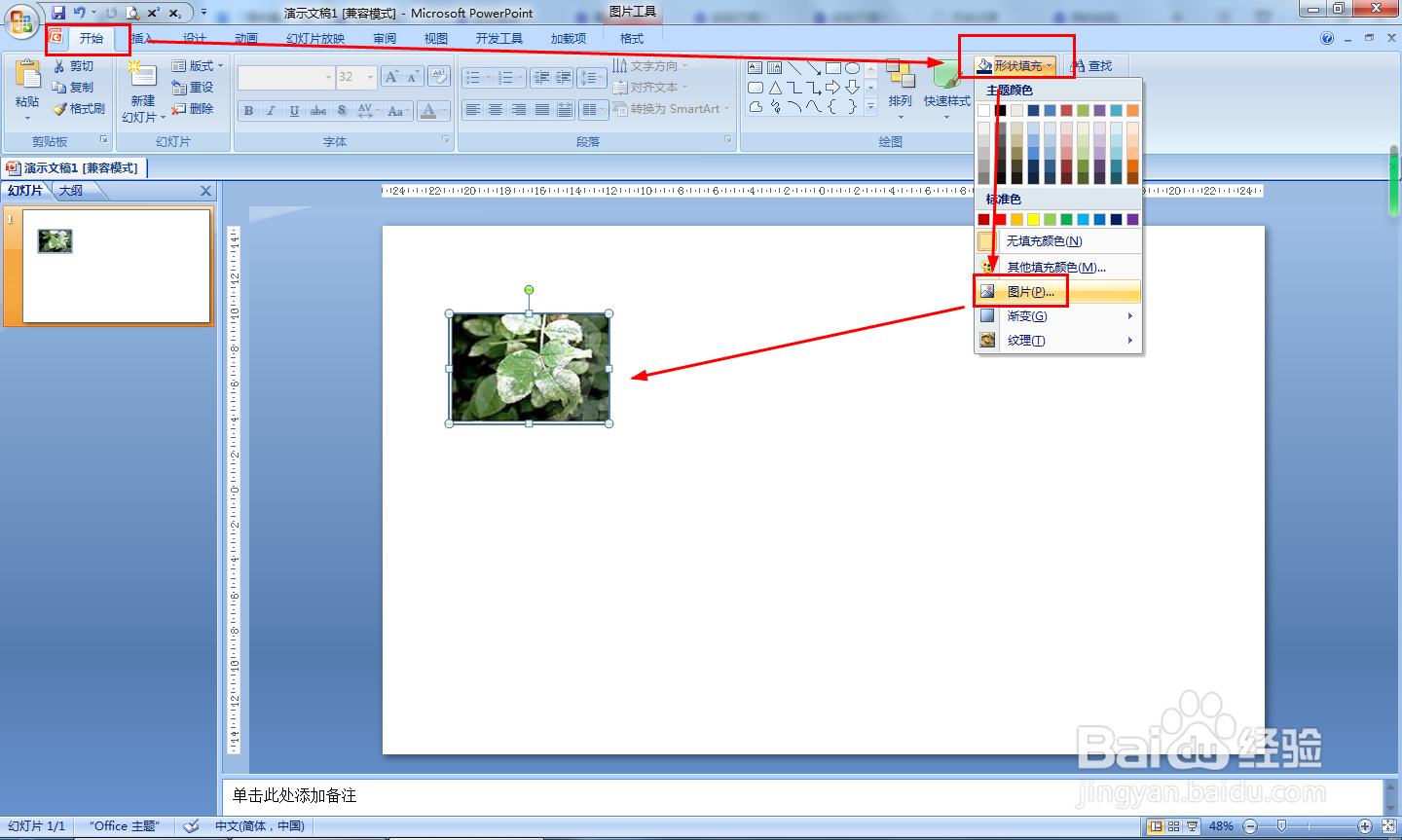The width and height of the screenshot is (1402, 840).
Task: Open the line spacing dropdown
Action: click(592, 77)
